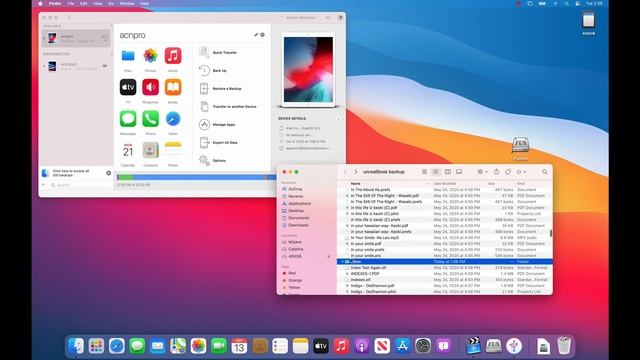This screenshot has height=360, width=640.
Task: Expand the disconnected device in sidebar
Action: [44, 66]
